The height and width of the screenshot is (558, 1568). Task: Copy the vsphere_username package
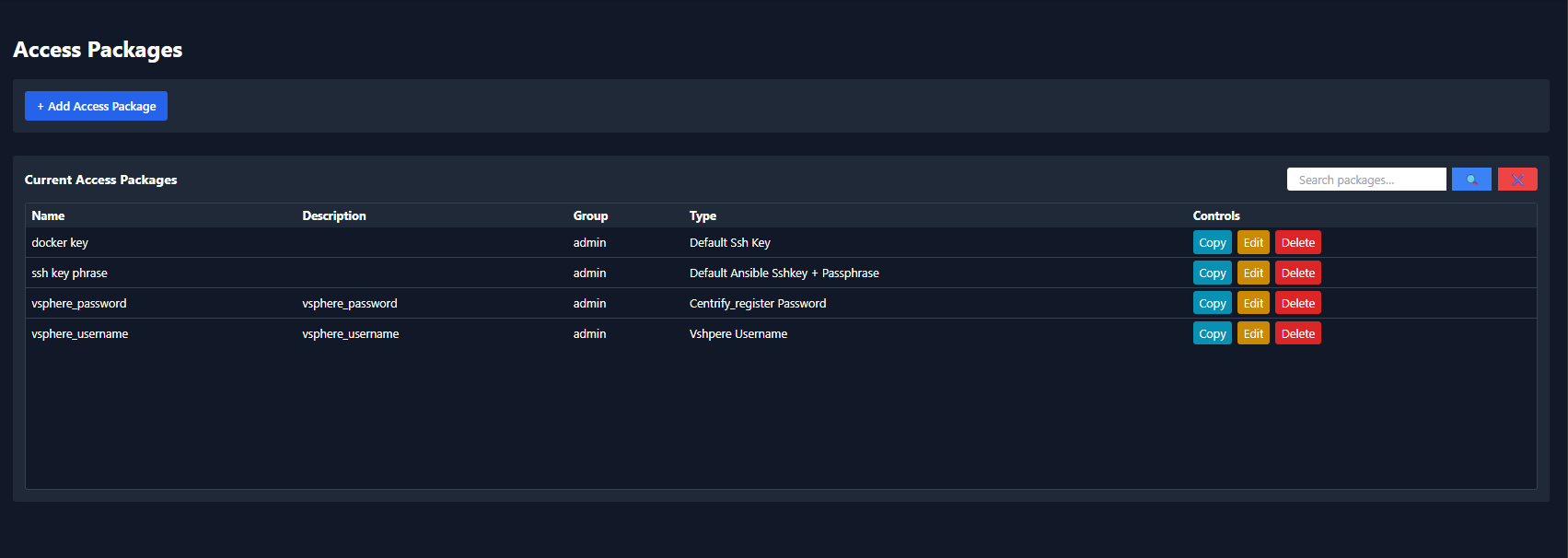[1212, 333]
